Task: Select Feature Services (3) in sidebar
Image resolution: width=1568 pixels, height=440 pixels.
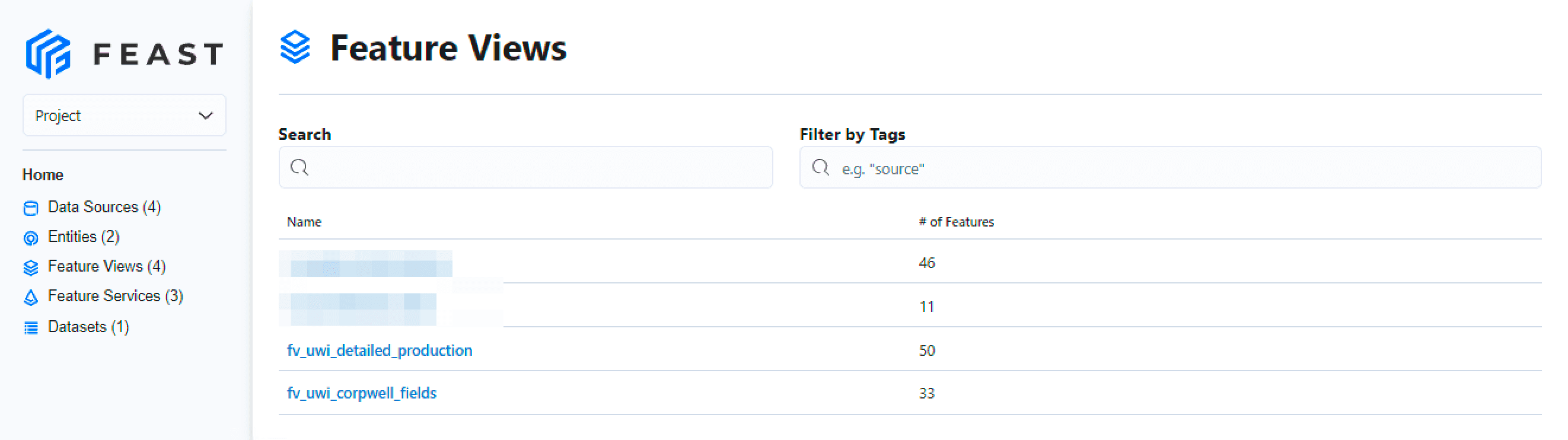Action: point(115,296)
